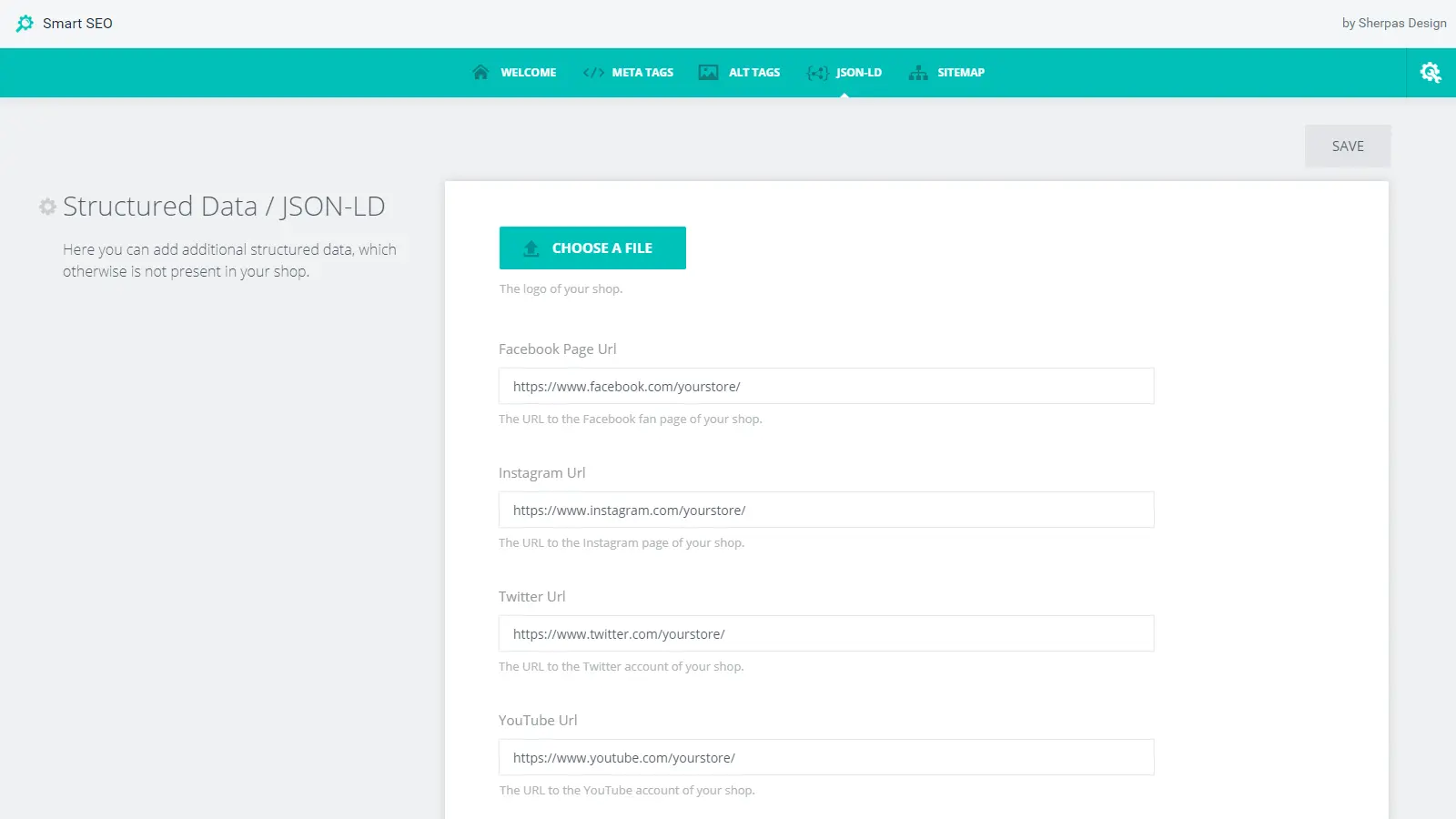This screenshot has height=819, width=1456.
Task: Save the structured data settings
Action: (x=1347, y=146)
